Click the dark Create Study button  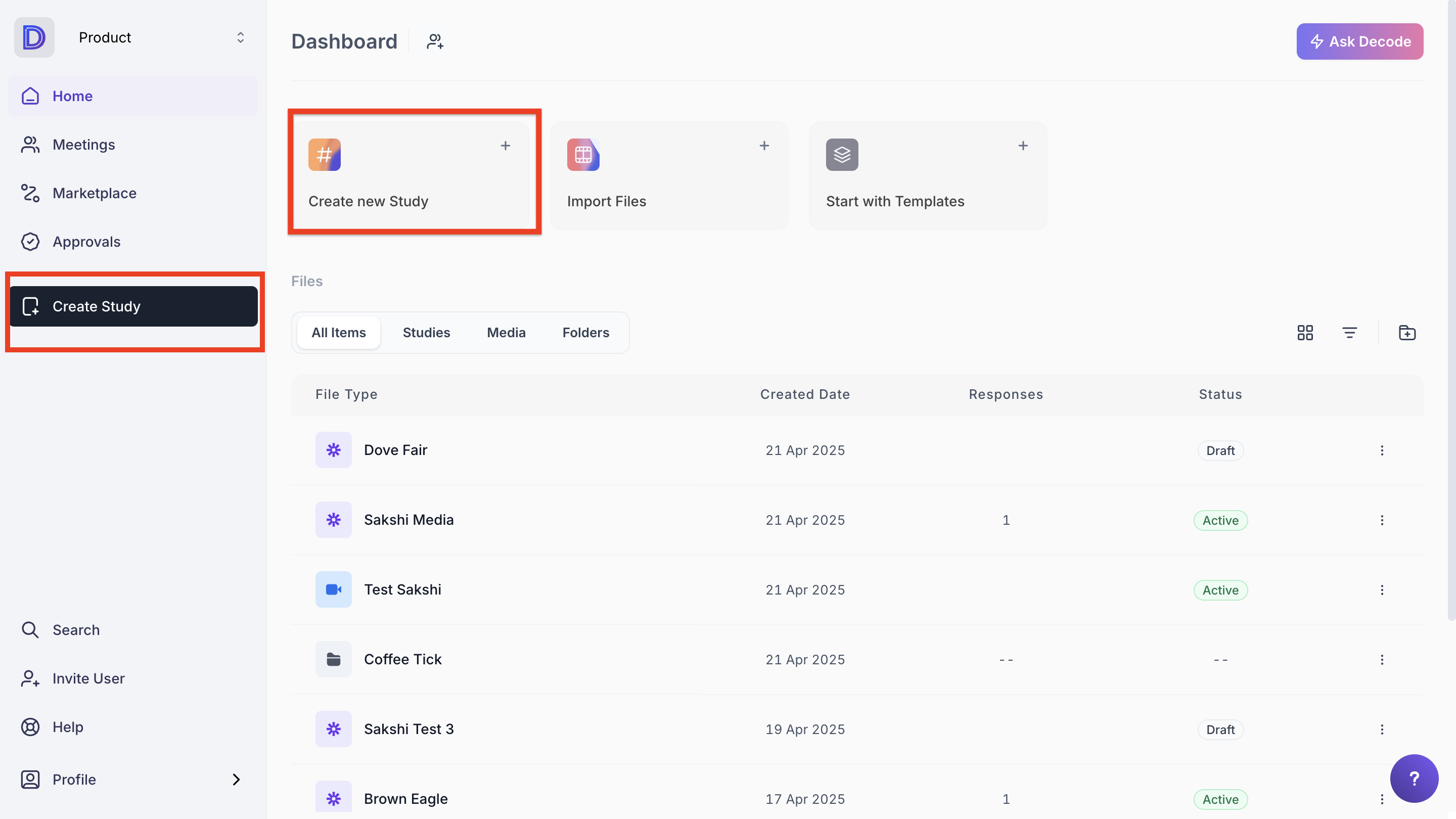(x=133, y=306)
